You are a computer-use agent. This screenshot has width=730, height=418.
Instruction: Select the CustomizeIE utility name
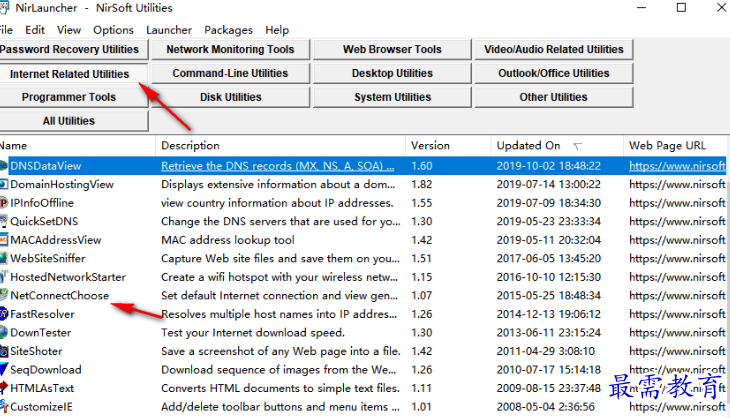pyautogui.click(x=41, y=407)
